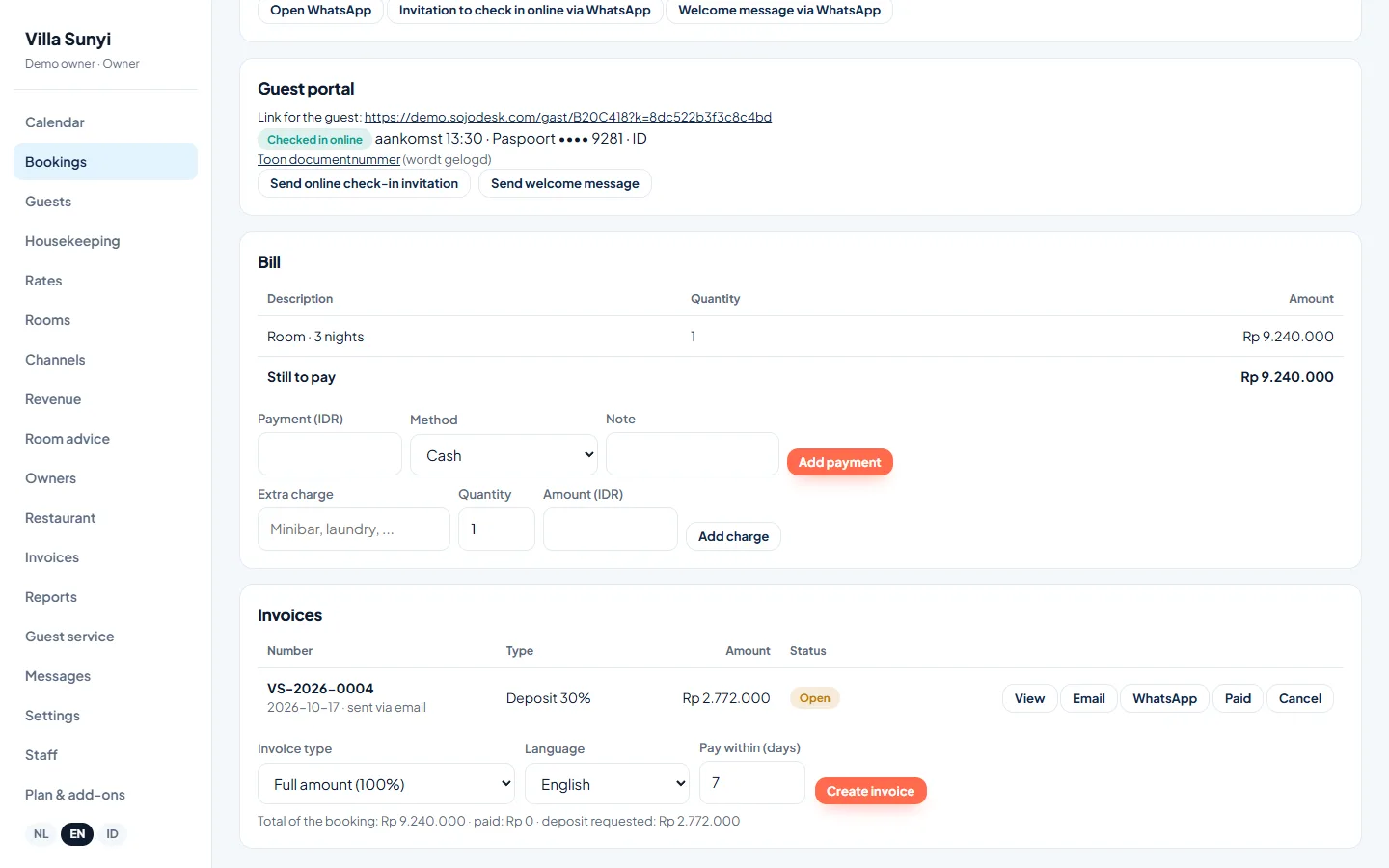Email invoice VS-2026-0004

pos(1088,698)
